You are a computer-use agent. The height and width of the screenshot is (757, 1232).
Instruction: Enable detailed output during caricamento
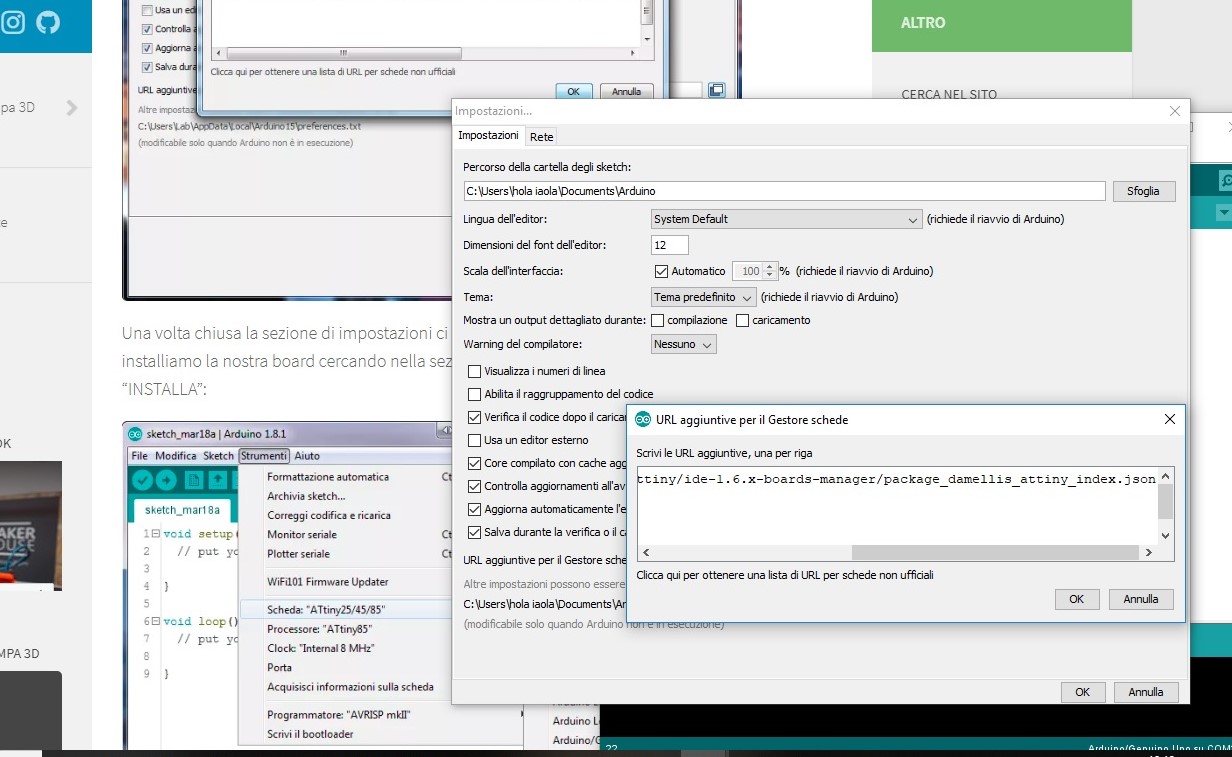click(743, 320)
